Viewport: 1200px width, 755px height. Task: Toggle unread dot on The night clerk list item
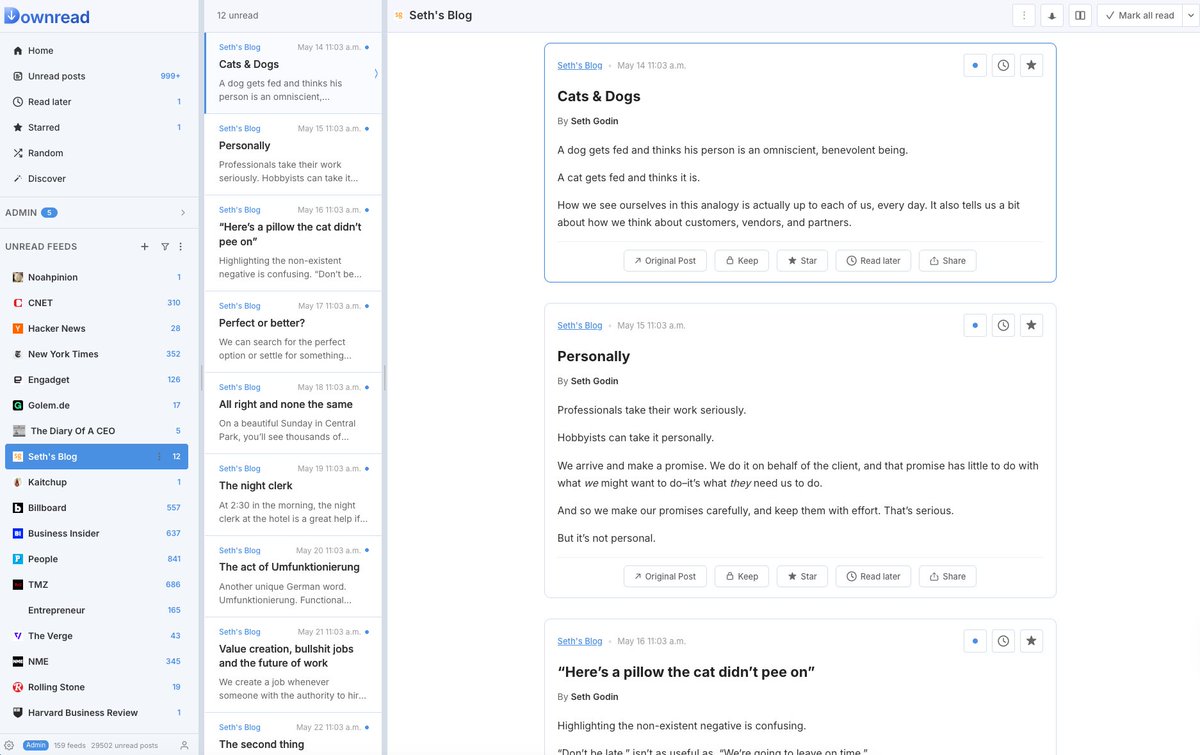pyautogui.click(x=367, y=468)
